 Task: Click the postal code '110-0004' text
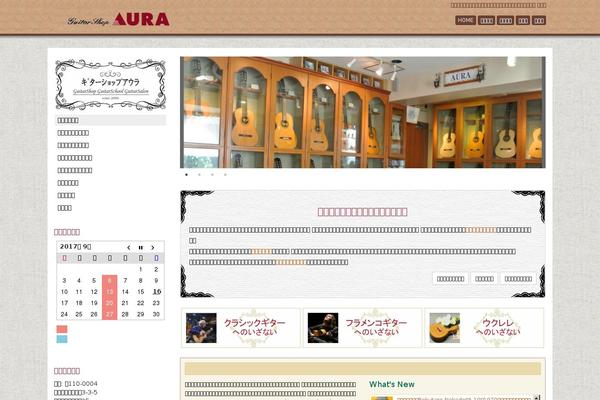tap(81, 384)
